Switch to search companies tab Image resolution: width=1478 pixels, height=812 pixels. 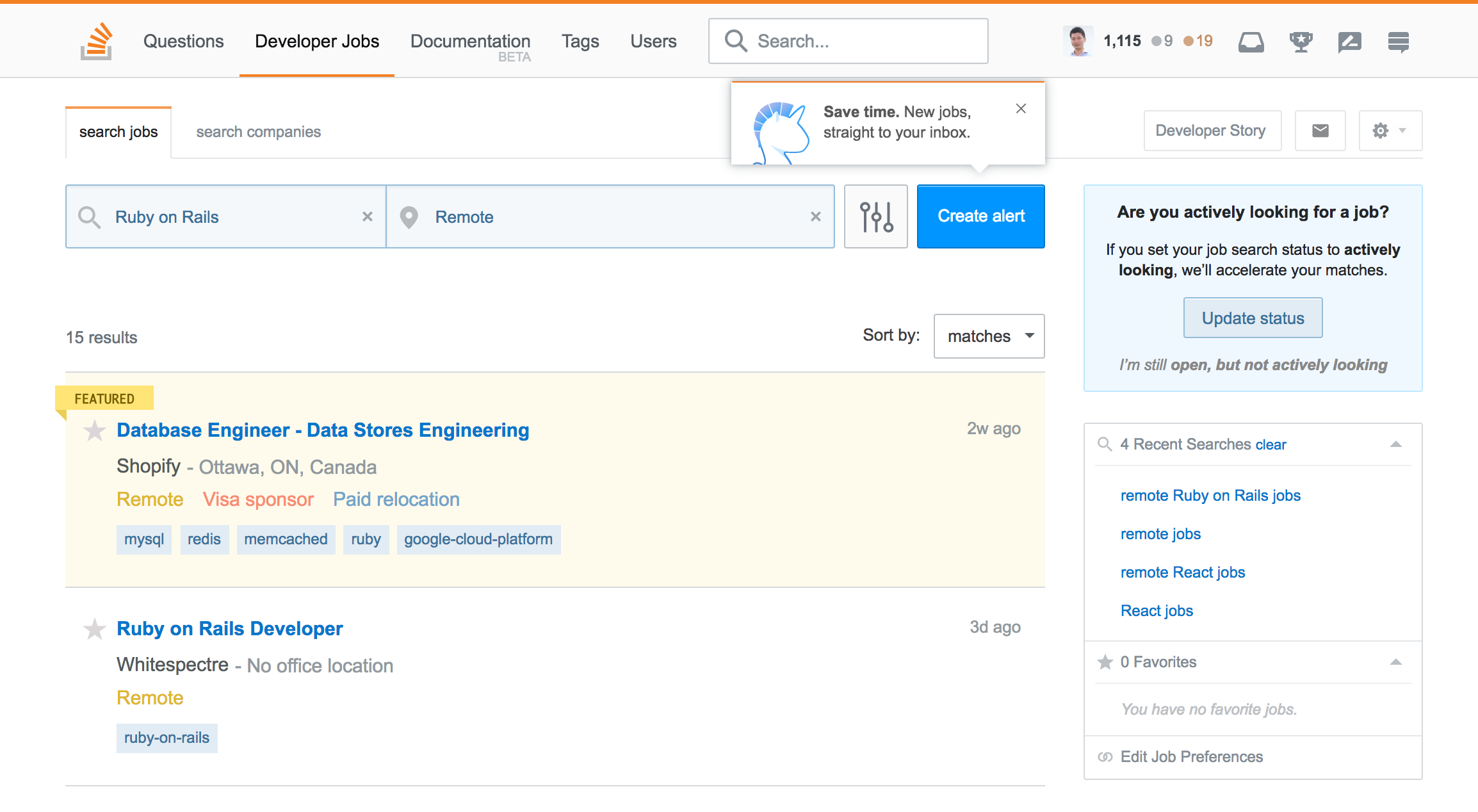pyautogui.click(x=258, y=132)
